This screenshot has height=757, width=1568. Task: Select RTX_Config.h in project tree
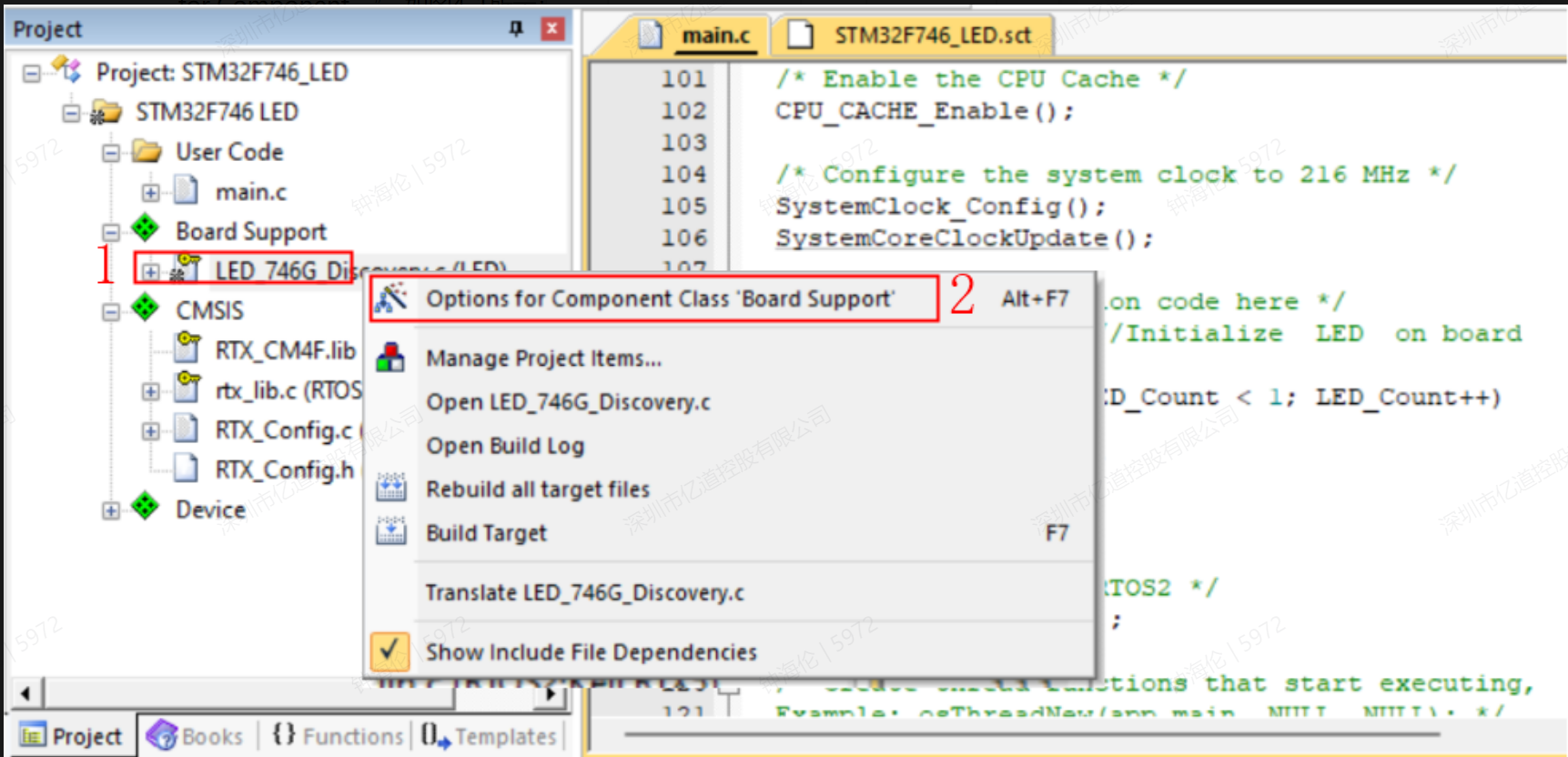tap(283, 470)
